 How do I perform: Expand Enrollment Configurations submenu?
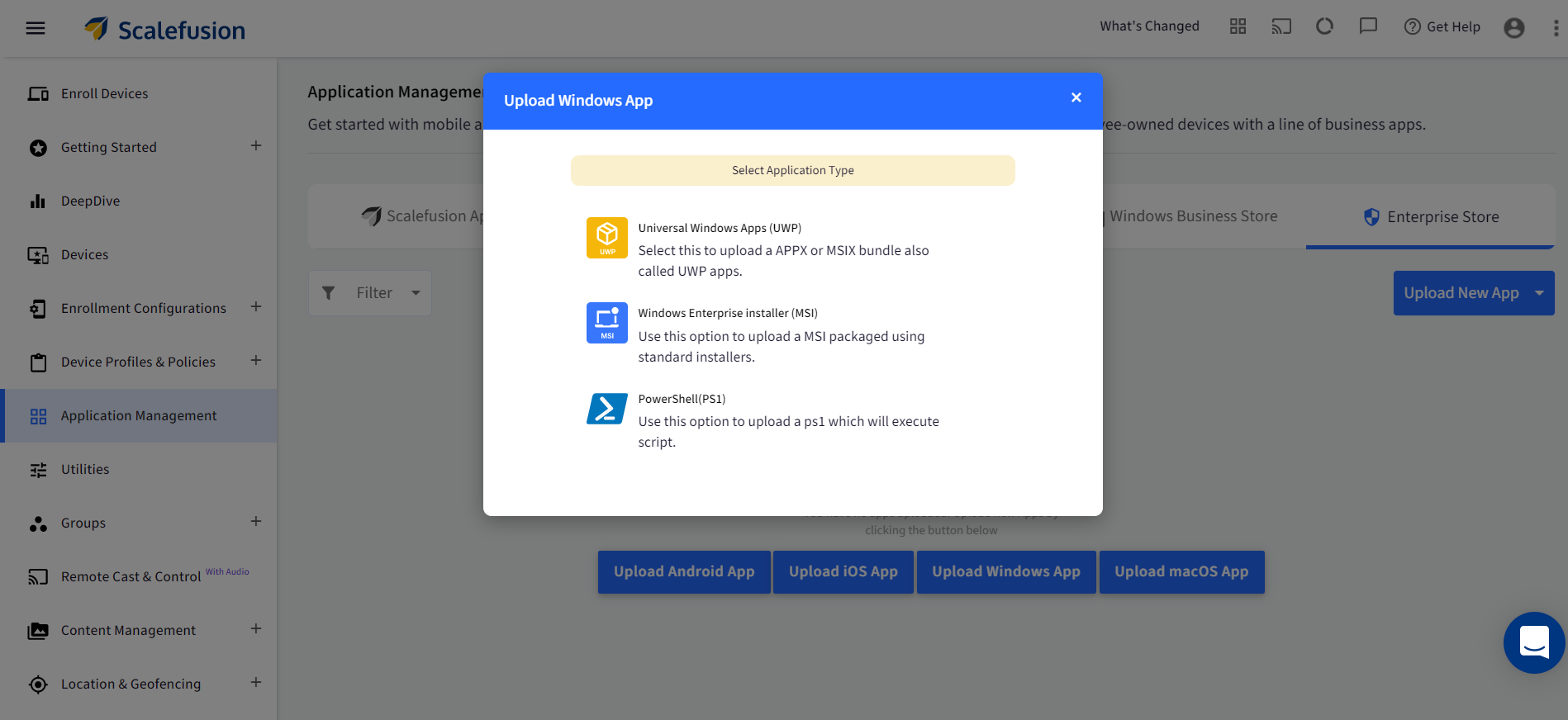pos(256,307)
